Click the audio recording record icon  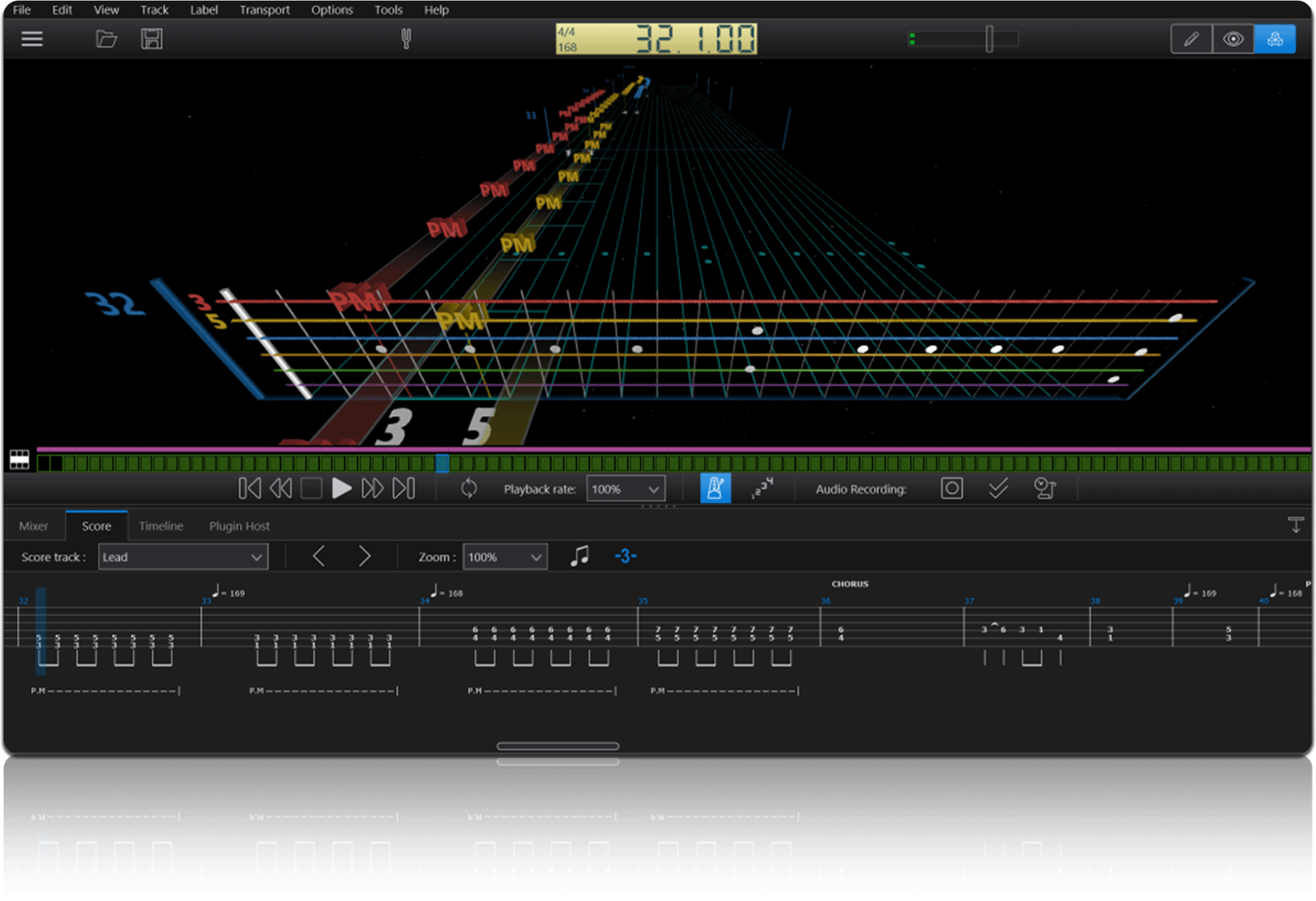click(x=951, y=488)
